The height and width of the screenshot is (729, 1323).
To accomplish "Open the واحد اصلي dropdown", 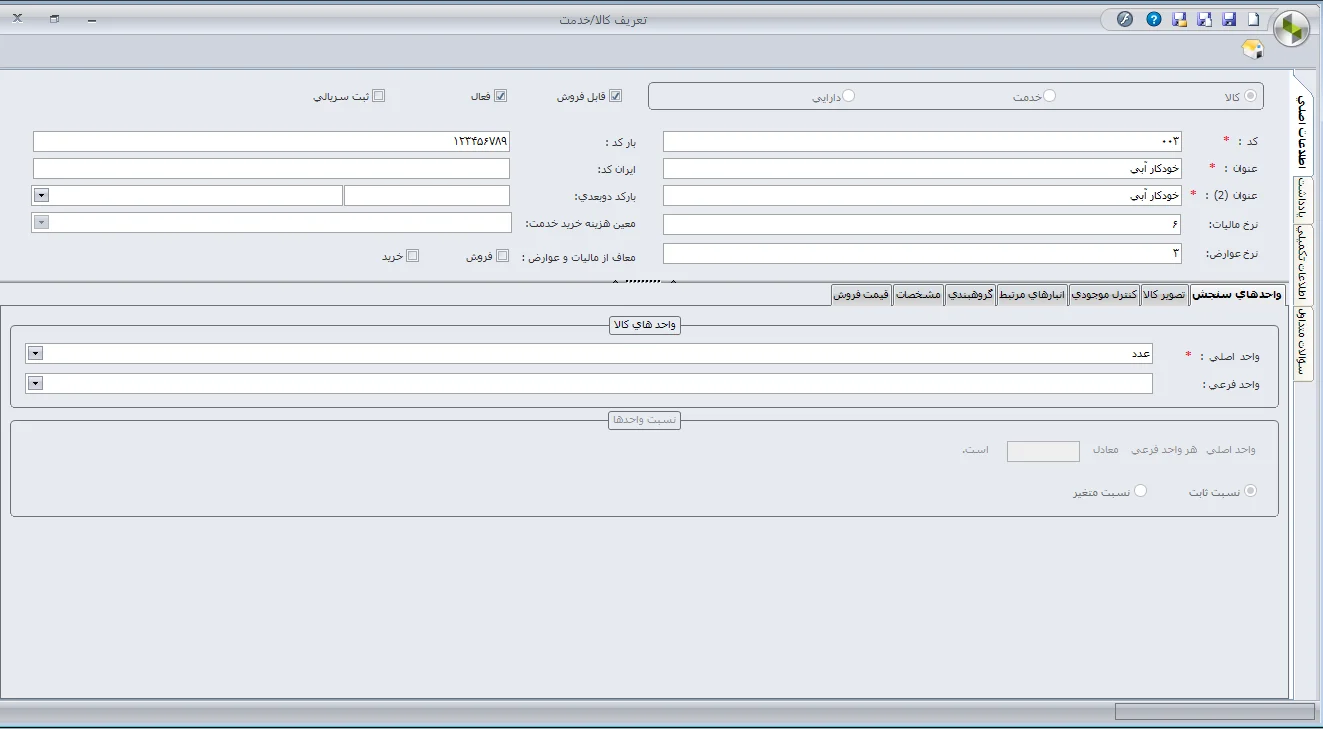I will pyautogui.click(x=35, y=353).
